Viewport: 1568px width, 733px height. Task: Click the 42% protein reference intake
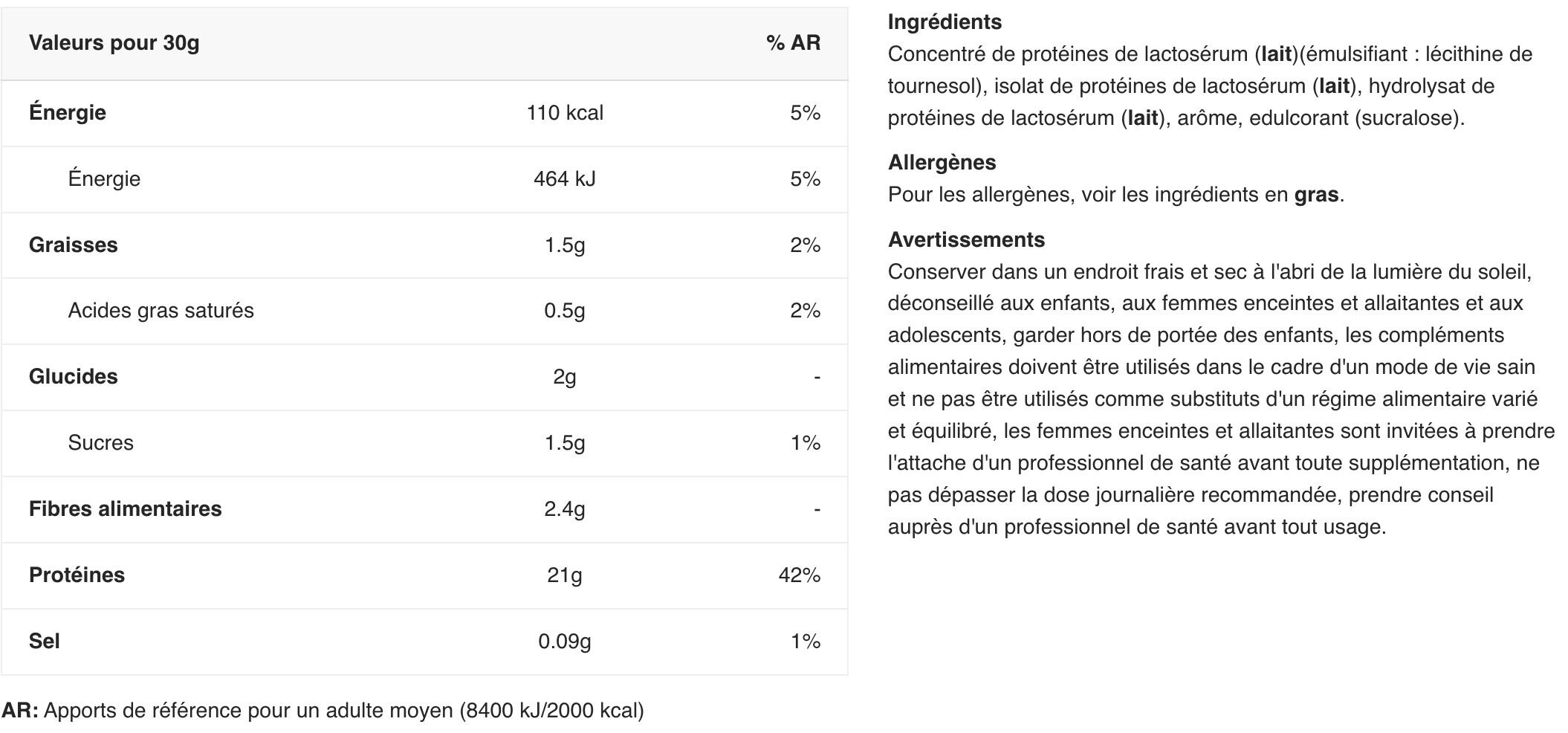click(799, 575)
